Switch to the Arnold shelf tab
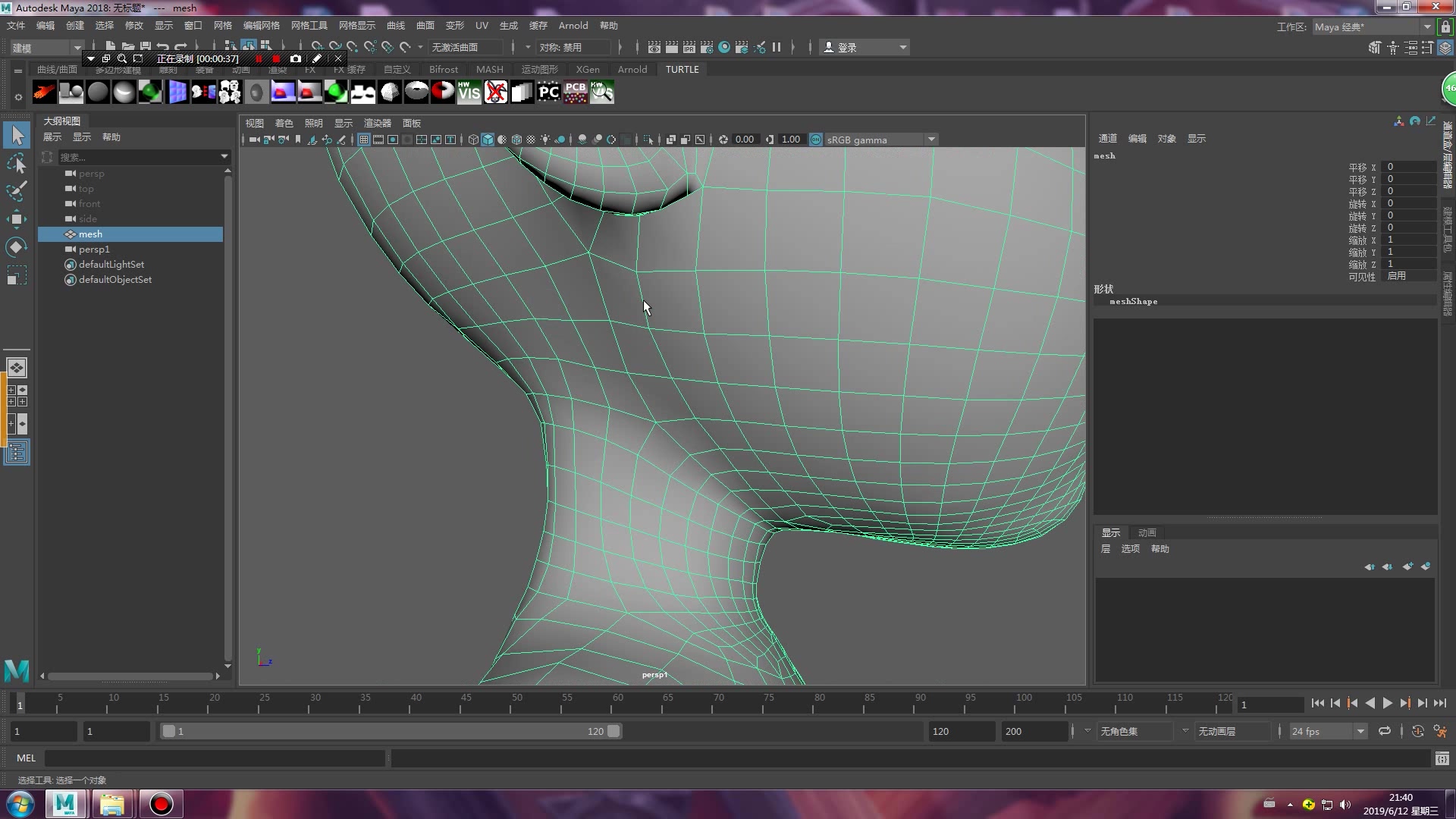The height and width of the screenshot is (819, 1456). (632, 69)
